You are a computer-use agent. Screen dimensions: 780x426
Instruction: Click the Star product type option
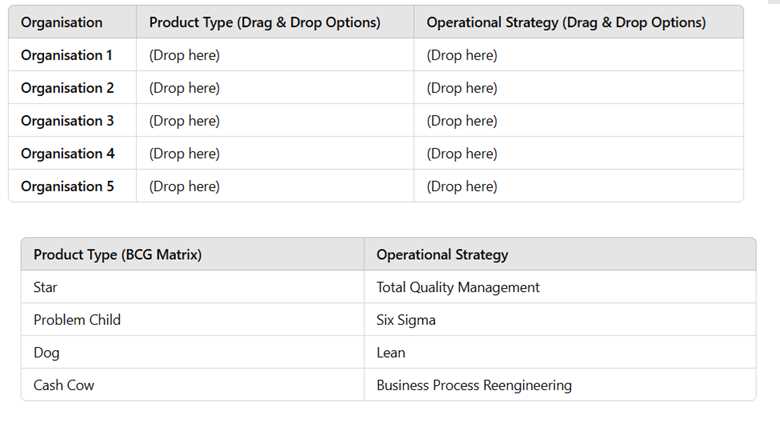click(46, 287)
